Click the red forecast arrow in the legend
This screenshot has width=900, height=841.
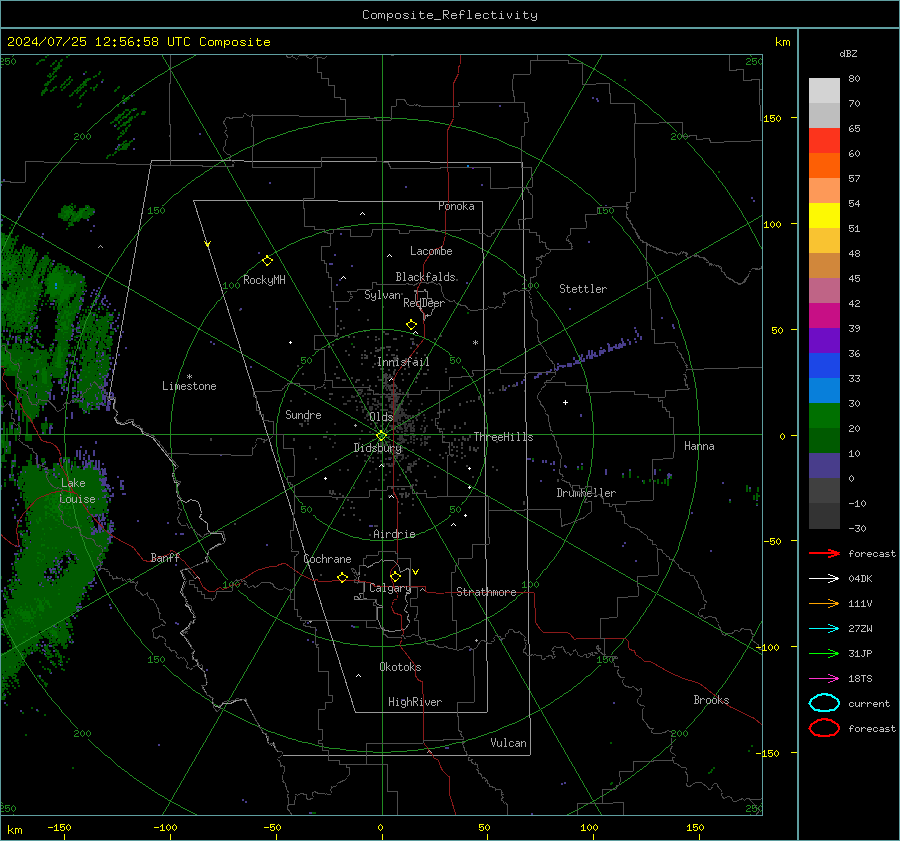point(824,553)
